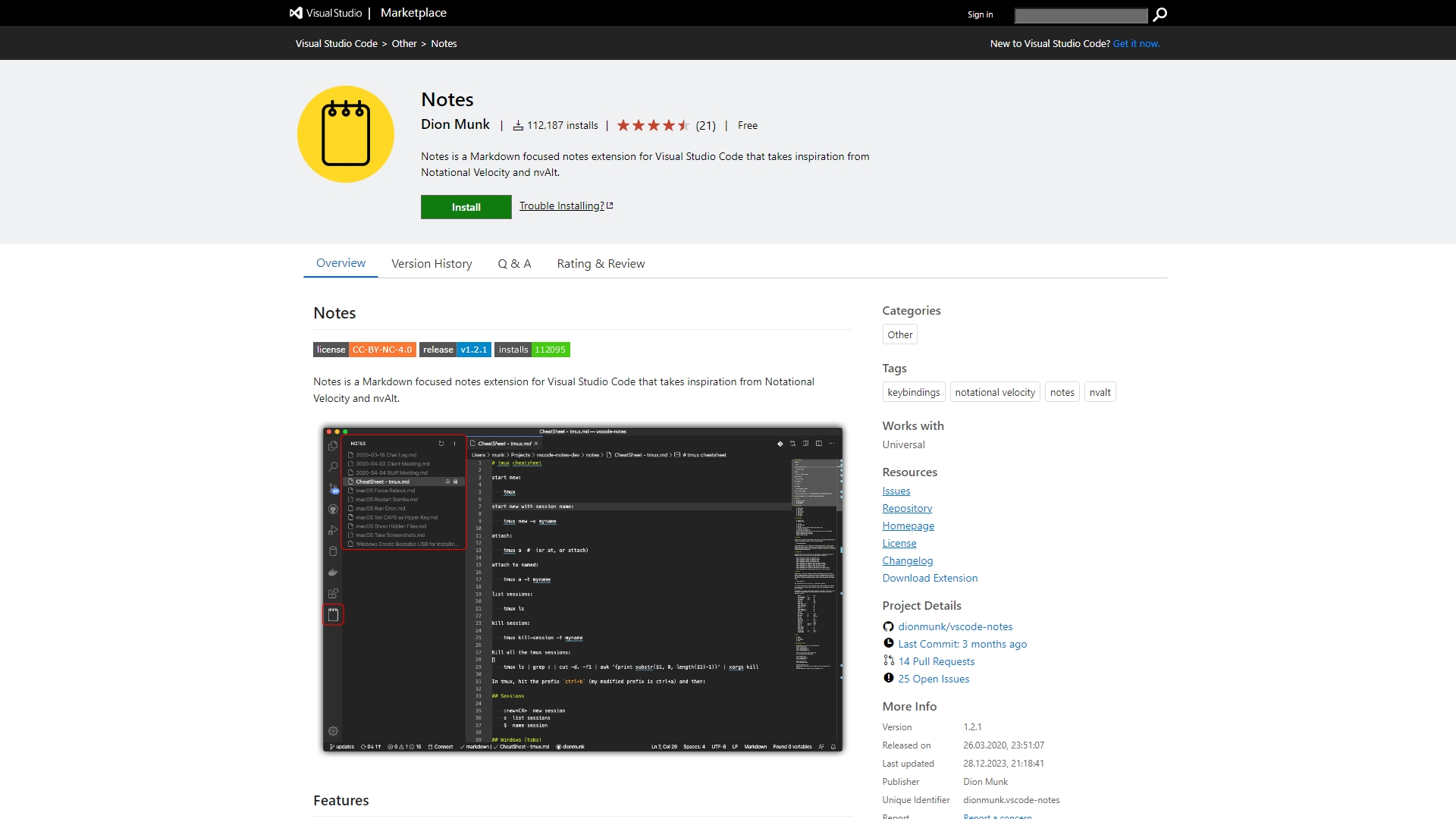
Task: Open Visual Studio Code breadcrumb link
Action: point(336,44)
